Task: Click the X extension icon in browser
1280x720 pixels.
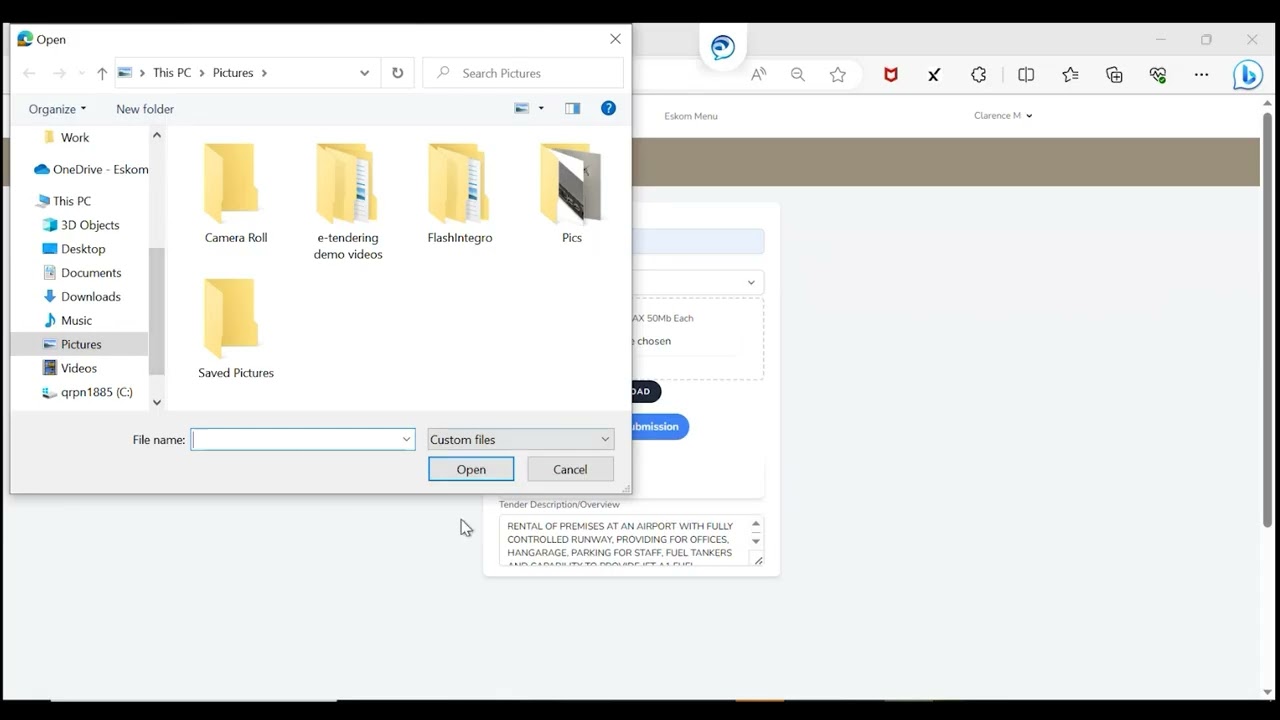Action: click(x=934, y=75)
